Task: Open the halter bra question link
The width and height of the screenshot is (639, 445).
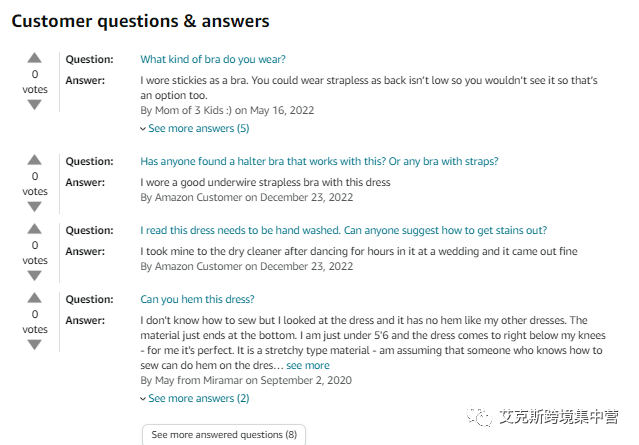Action: pos(319,162)
